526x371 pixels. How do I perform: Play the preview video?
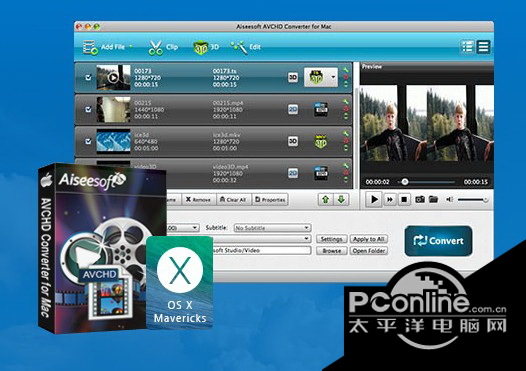(x=374, y=200)
